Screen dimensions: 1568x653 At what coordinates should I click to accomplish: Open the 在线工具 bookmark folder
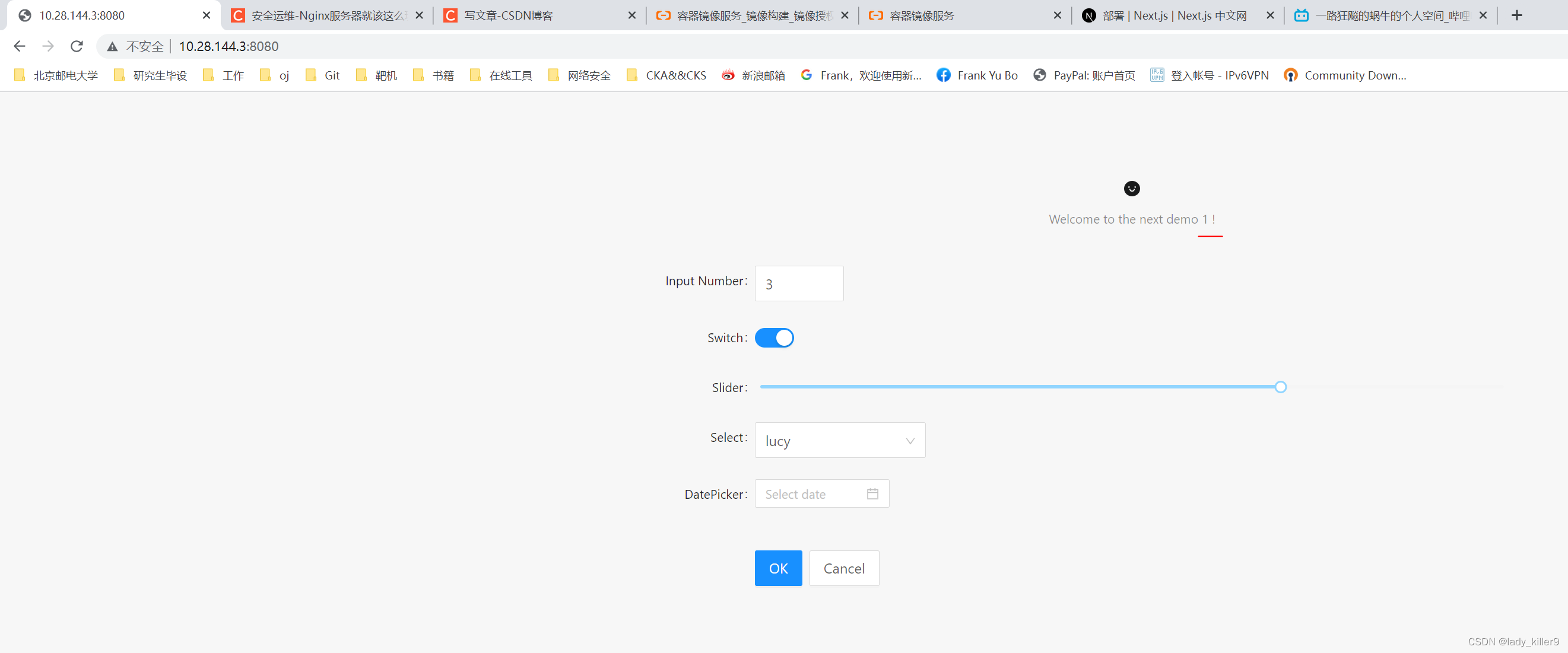pyautogui.click(x=501, y=75)
